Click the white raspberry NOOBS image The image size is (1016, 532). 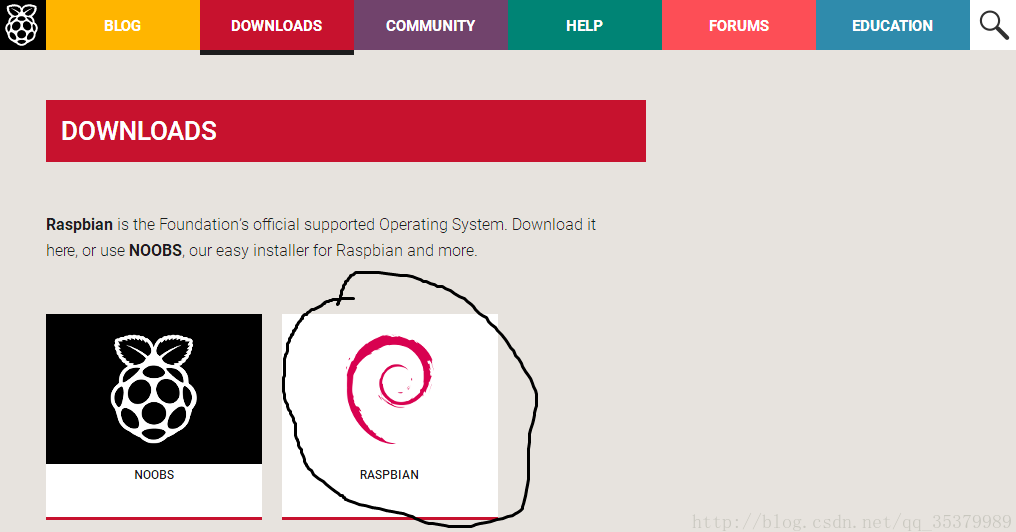[x=154, y=389]
